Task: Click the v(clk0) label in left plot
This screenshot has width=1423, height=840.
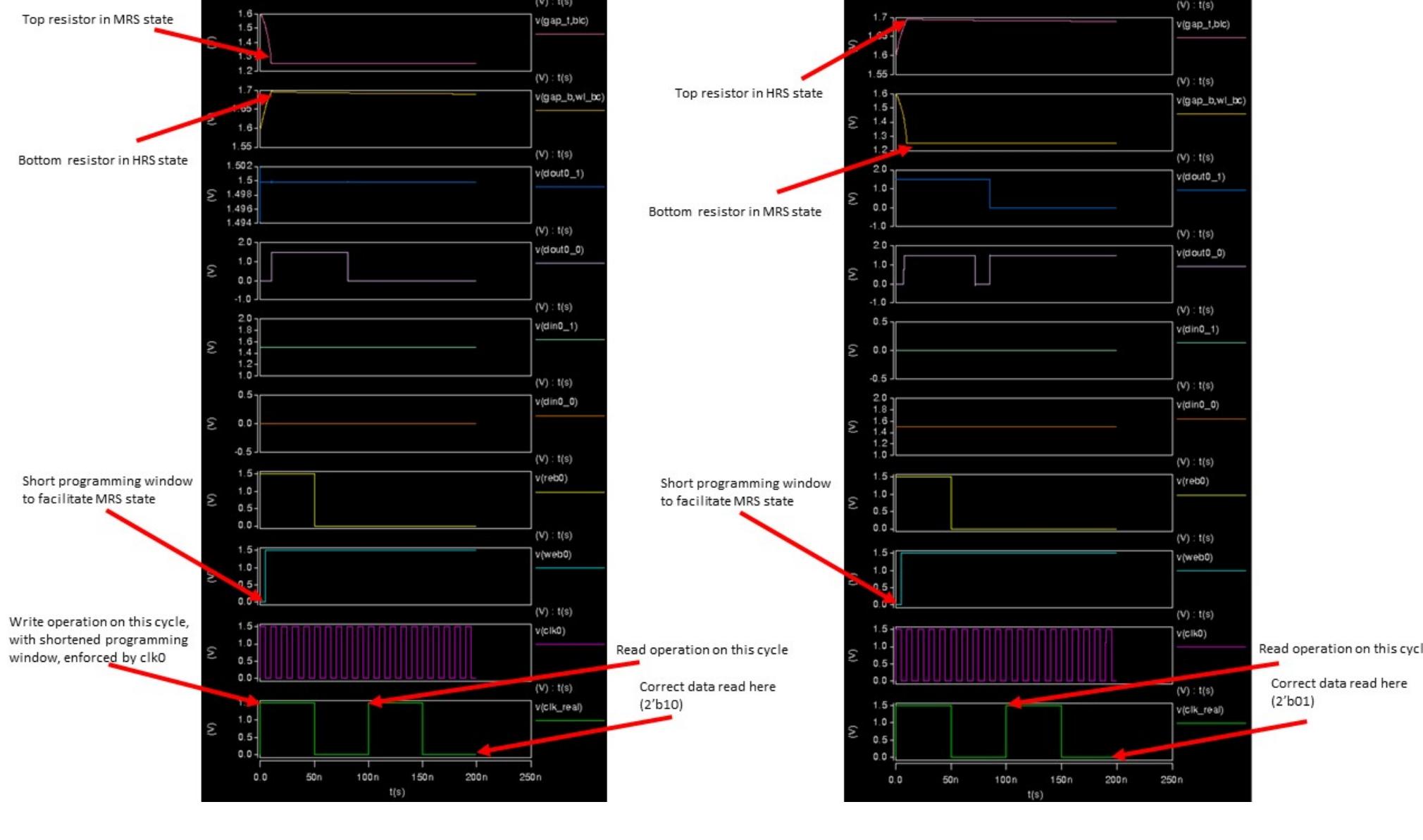Action: pyautogui.click(x=549, y=631)
